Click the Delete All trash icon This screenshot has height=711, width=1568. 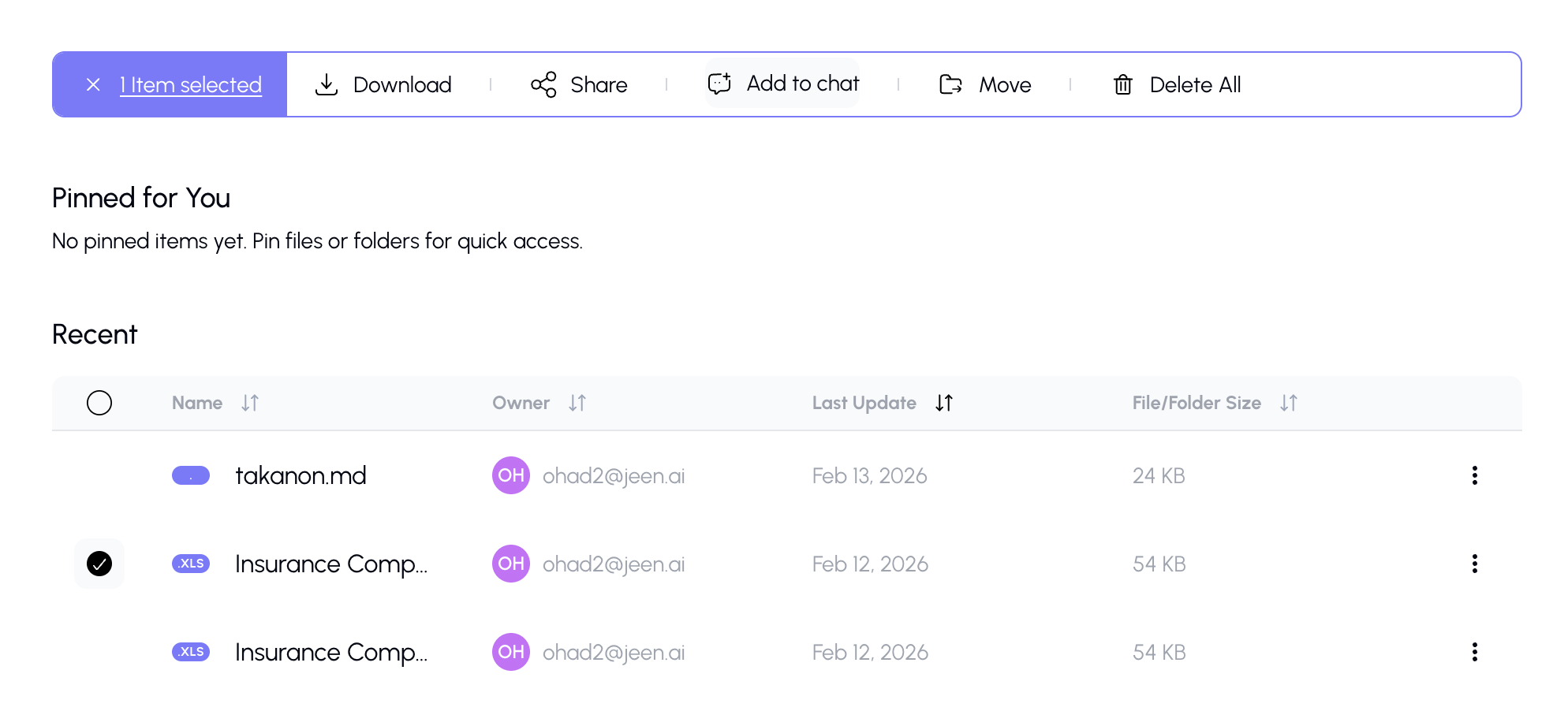[x=1122, y=84]
